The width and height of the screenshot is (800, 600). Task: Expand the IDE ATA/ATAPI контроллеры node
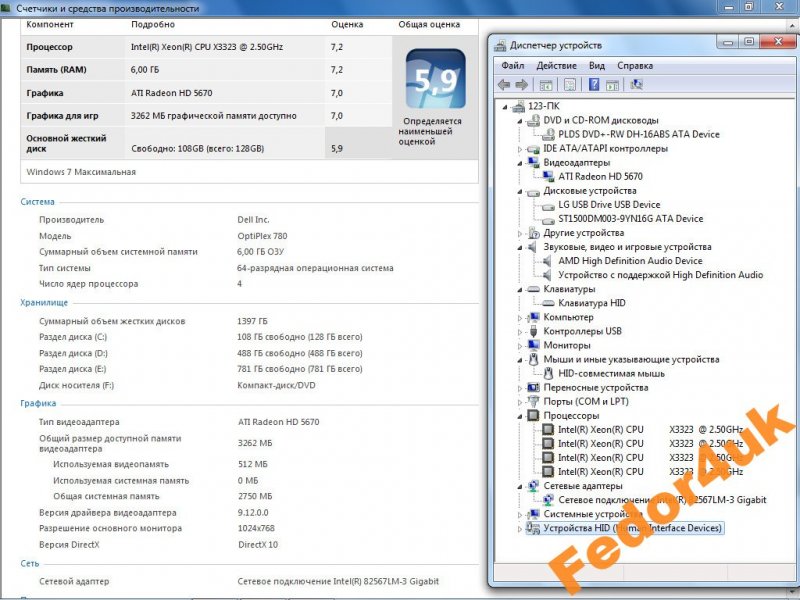(520, 149)
